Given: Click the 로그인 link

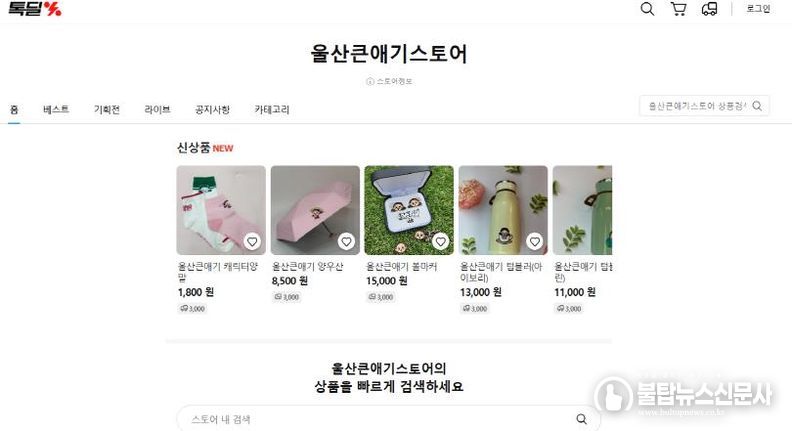Looking at the screenshot, I should tap(758, 9).
